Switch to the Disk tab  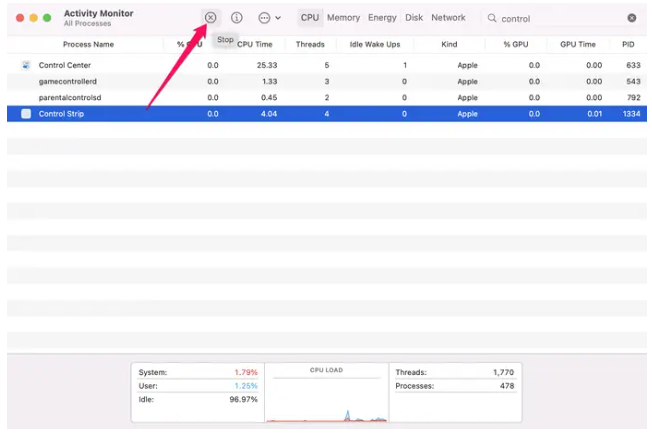[x=414, y=17]
